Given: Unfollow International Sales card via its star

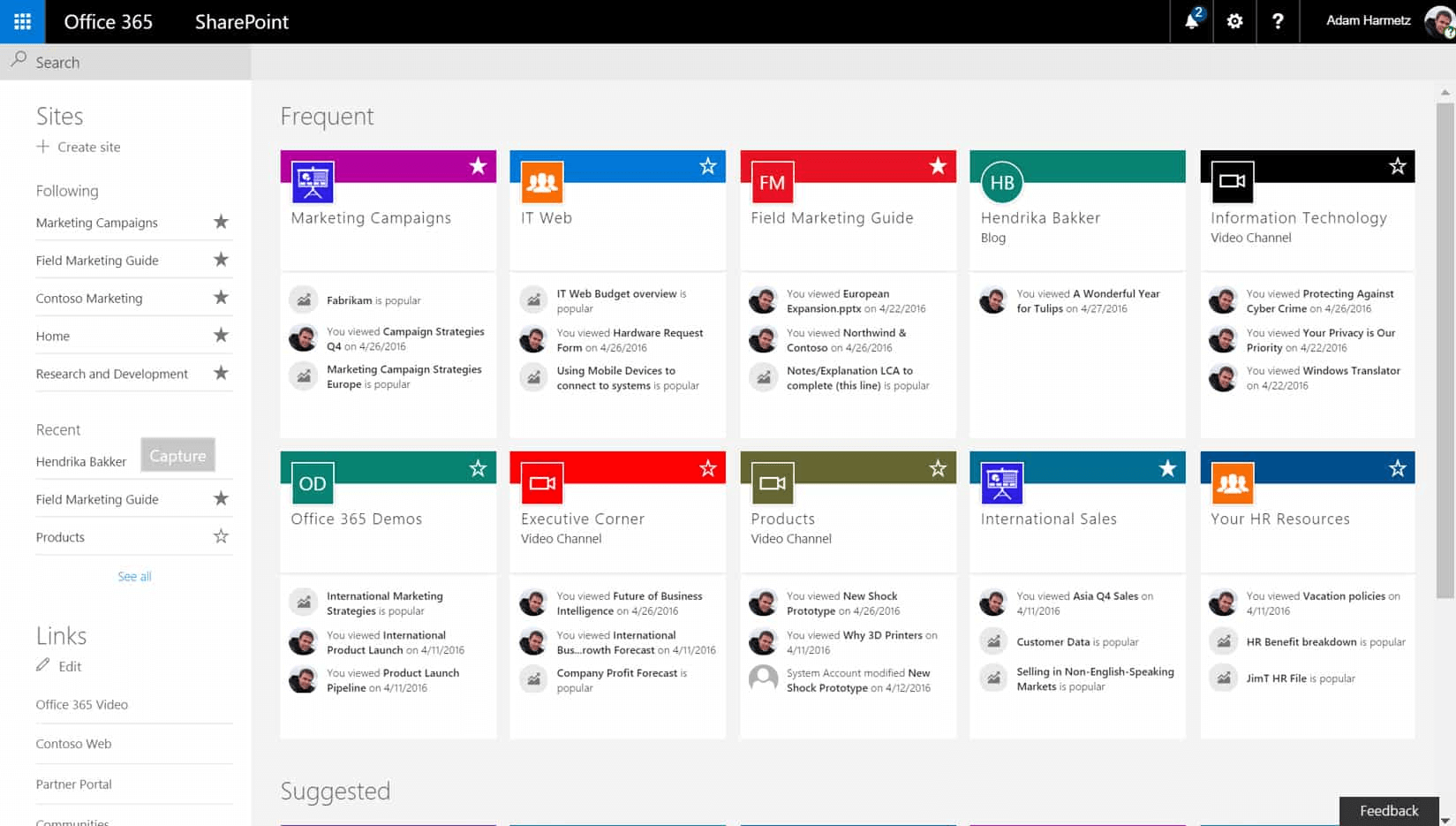Looking at the screenshot, I should click(x=1167, y=468).
